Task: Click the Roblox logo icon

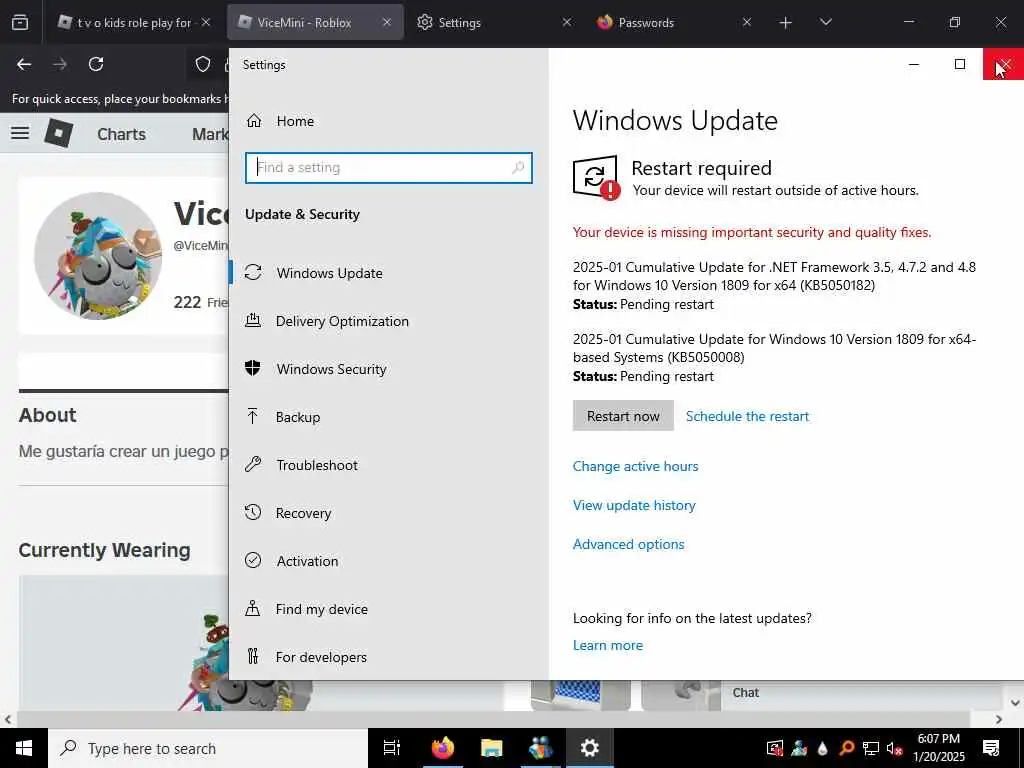Action: pyautogui.click(x=58, y=133)
